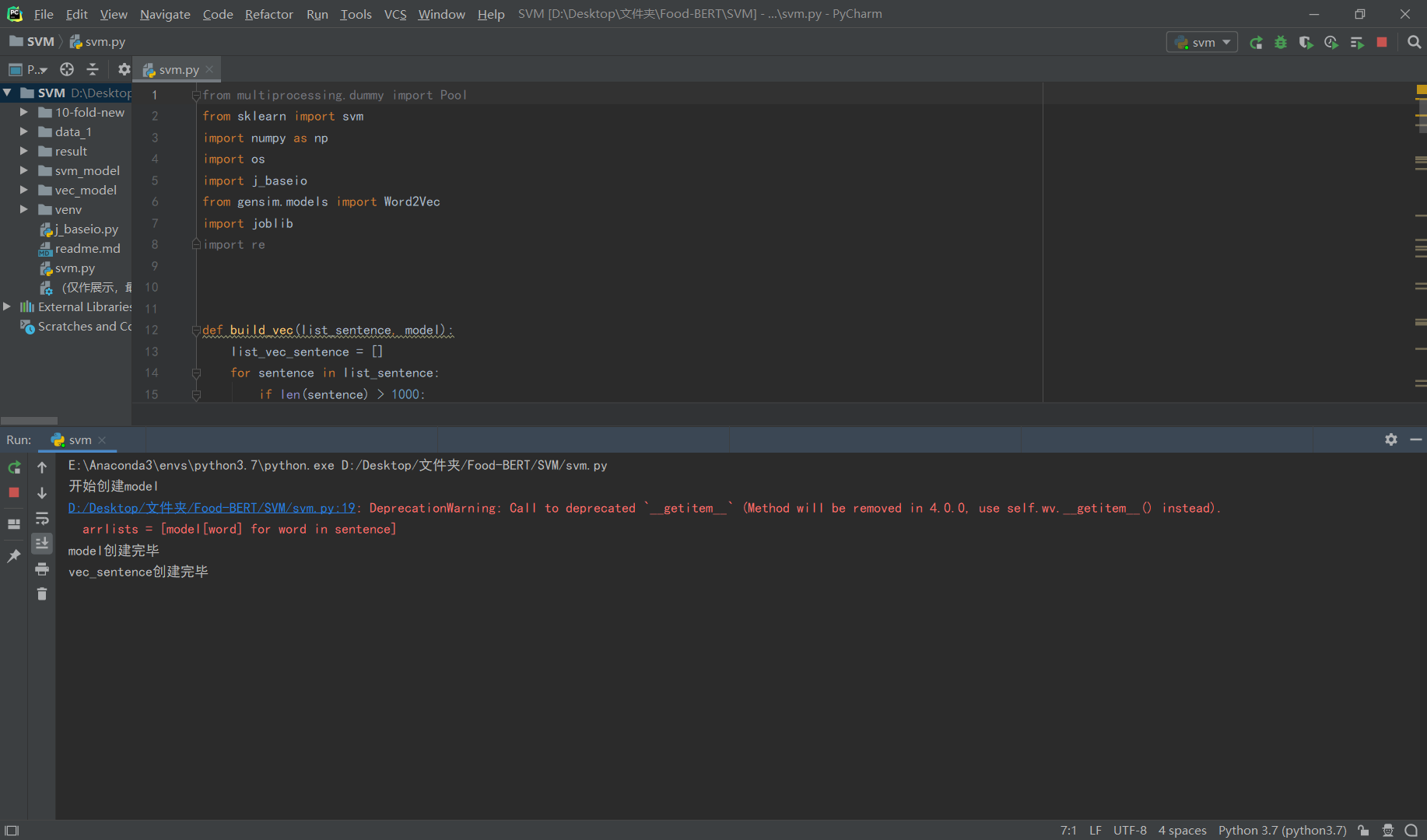Run svm with coverage icon
Screen dimensions: 1427x840
[x=1306, y=43]
